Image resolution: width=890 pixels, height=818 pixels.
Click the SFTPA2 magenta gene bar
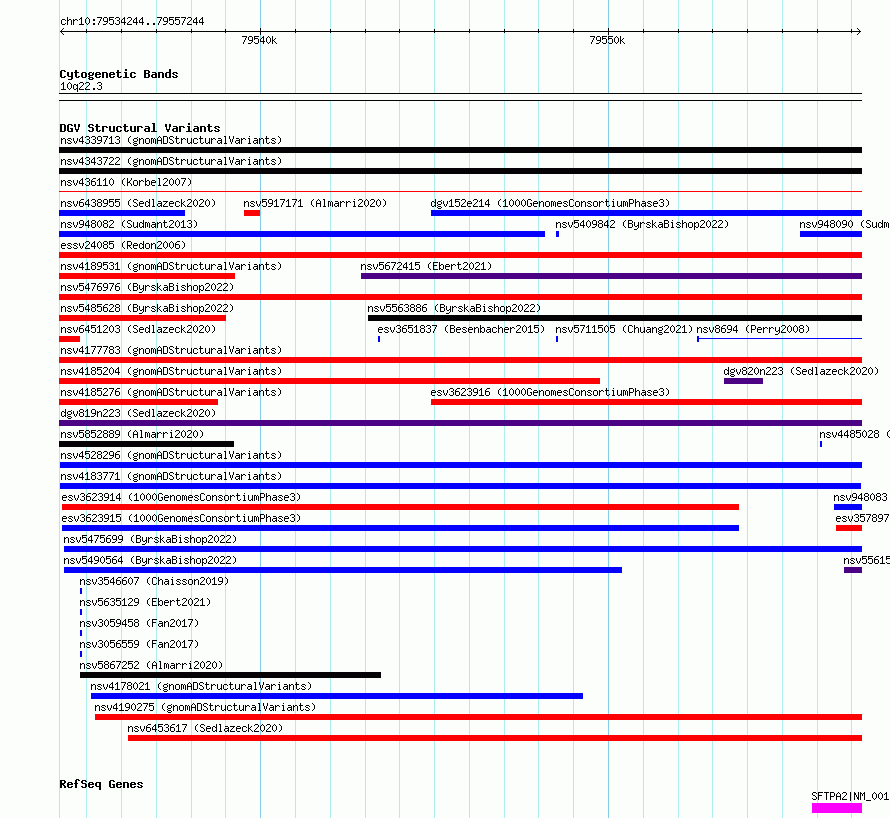click(x=837, y=808)
